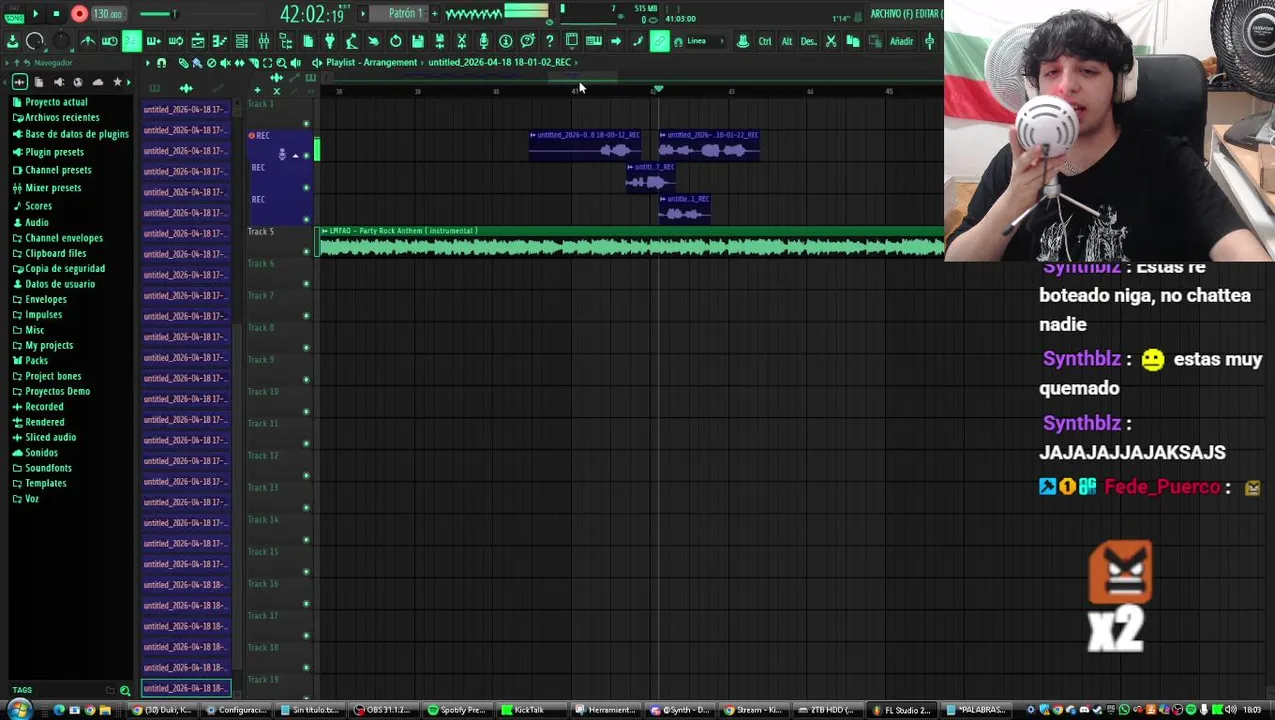
Task: Open the piano keyboard icon in toolbar
Action: click(594, 41)
